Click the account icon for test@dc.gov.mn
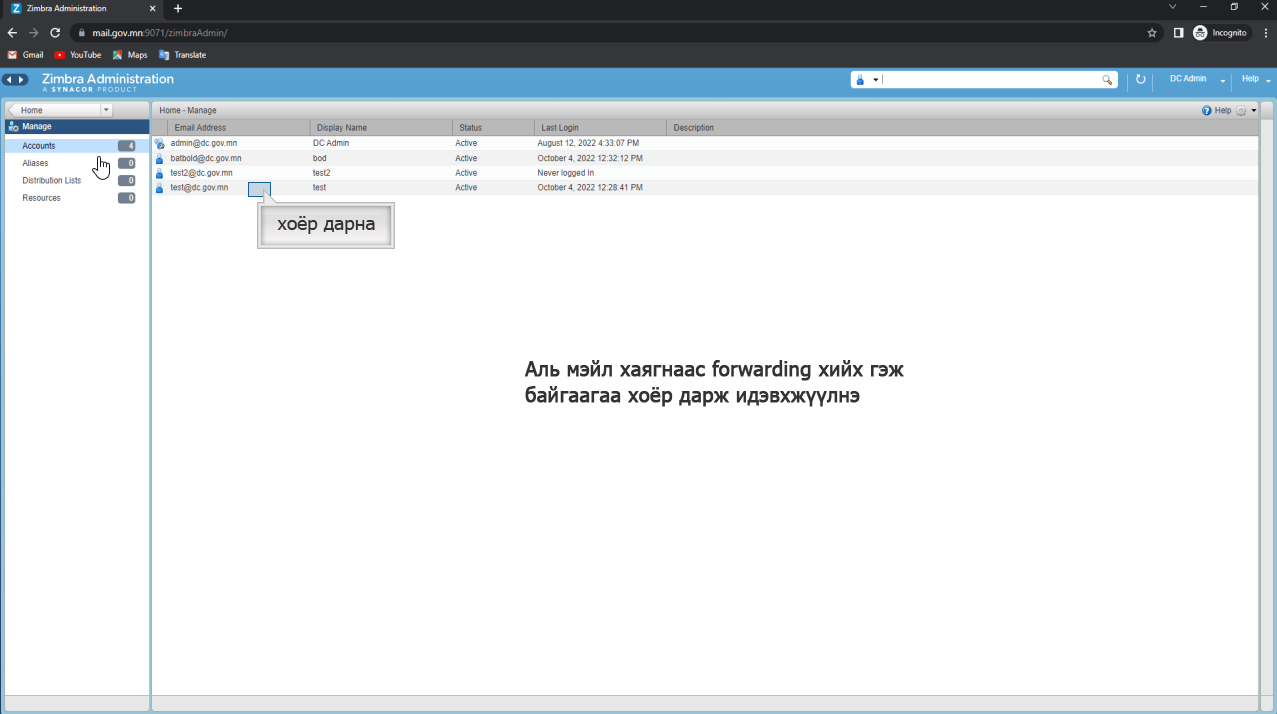The width and height of the screenshot is (1277, 714). (x=159, y=187)
